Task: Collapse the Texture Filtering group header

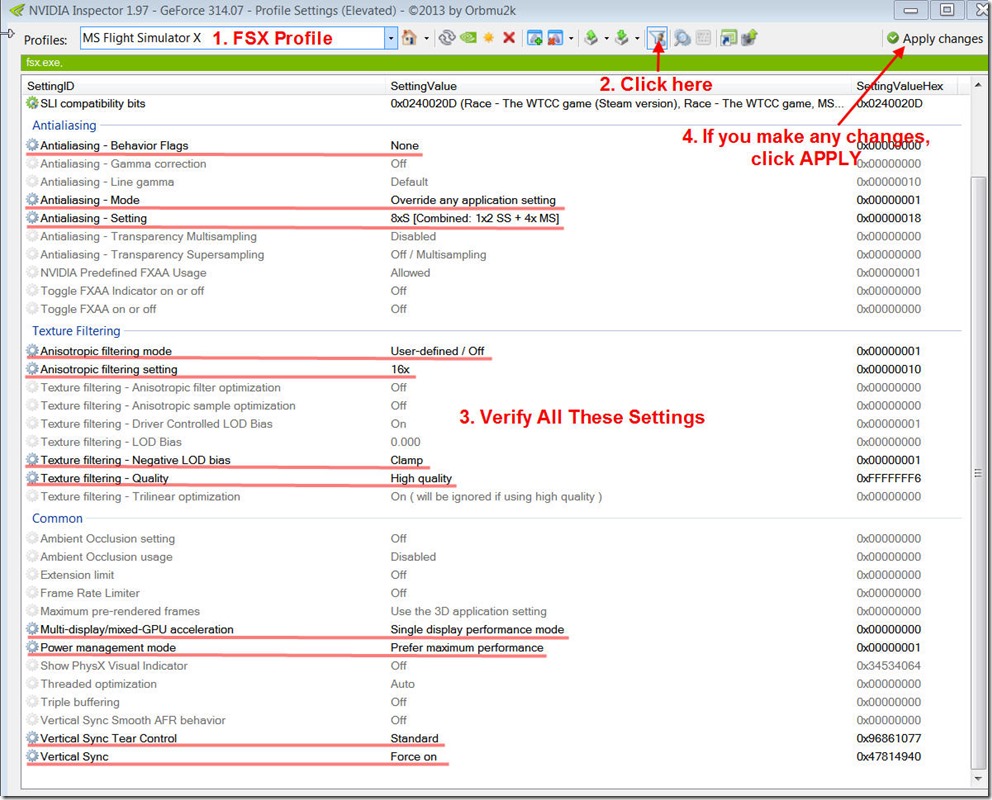Action: coord(76,331)
